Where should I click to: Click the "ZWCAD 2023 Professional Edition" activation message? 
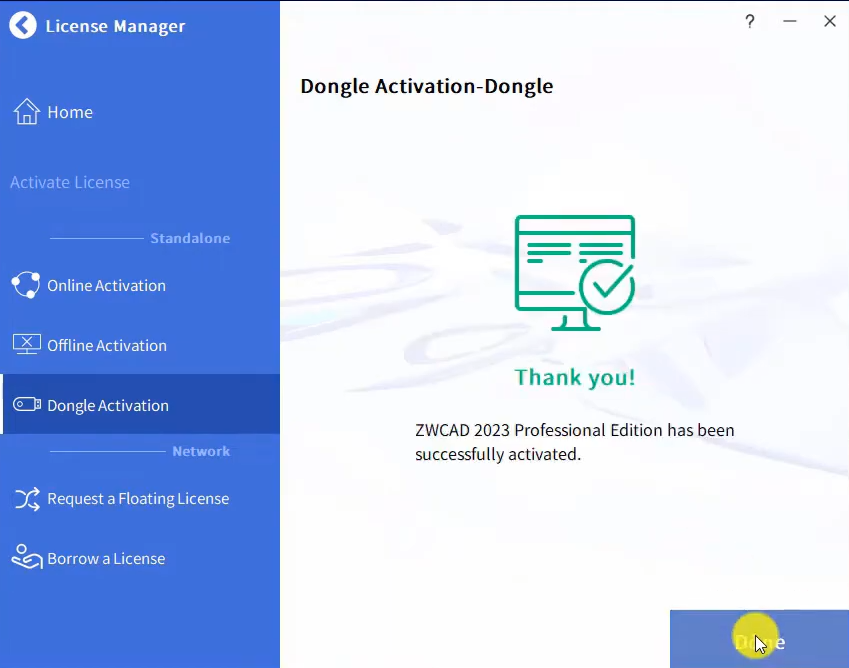[574, 442]
